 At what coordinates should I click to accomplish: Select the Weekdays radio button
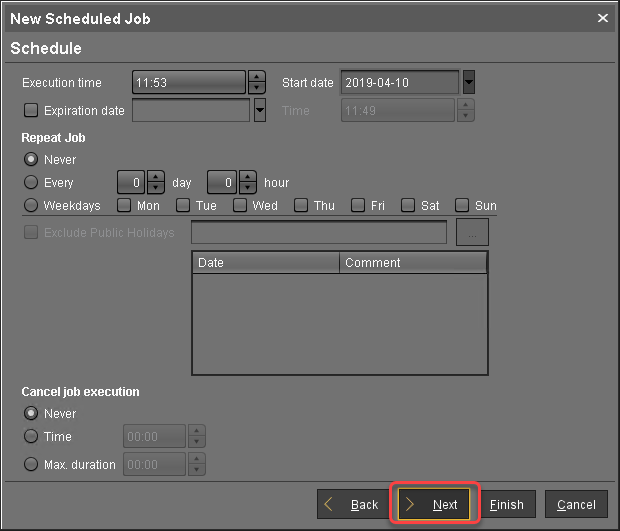[31, 206]
